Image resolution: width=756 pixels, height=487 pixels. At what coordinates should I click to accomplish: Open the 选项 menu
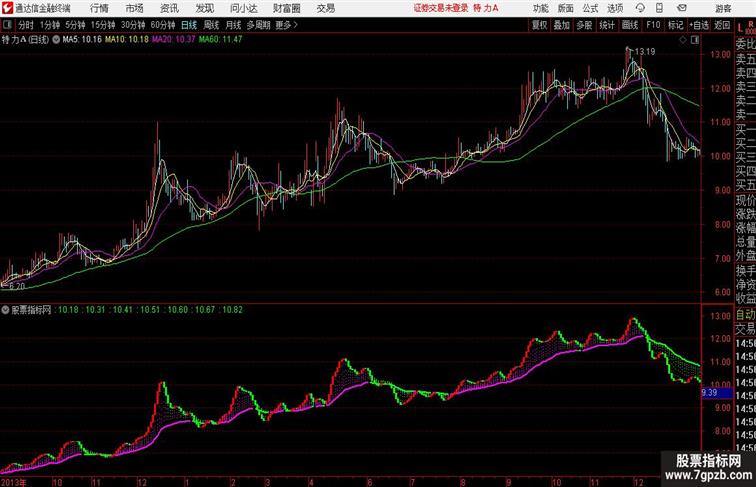[x=615, y=8]
